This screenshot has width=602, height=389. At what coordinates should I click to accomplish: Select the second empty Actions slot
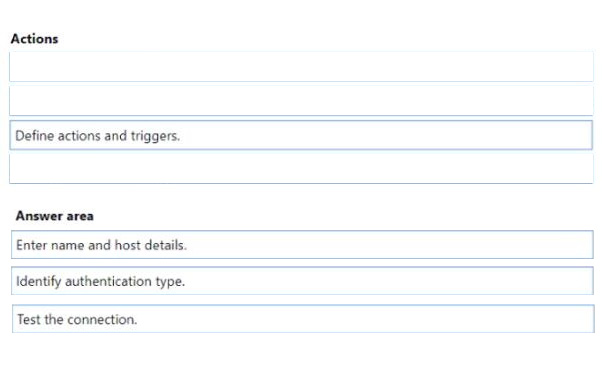coord(301,101)
